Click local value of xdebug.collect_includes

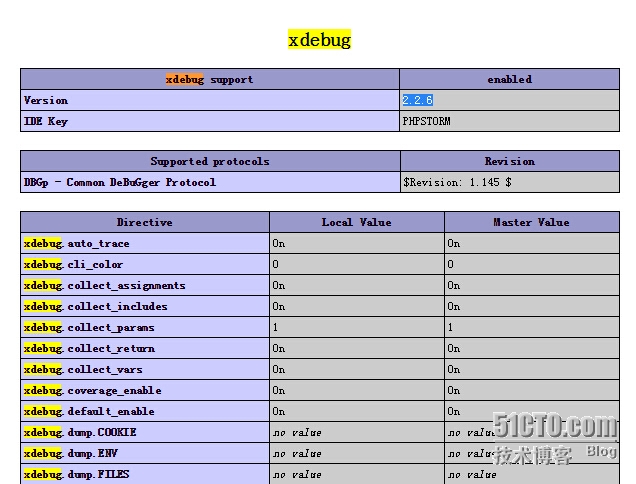tap(279, 306)
